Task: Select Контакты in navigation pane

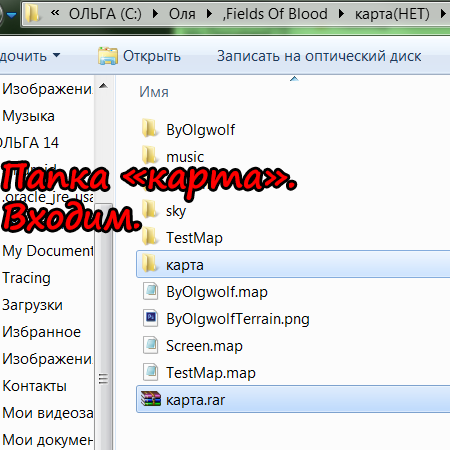Action: 34,386
